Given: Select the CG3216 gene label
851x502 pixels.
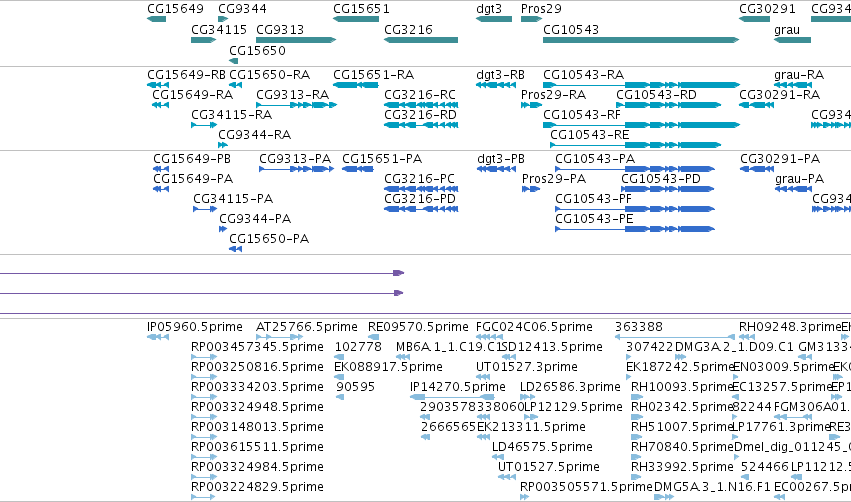Looking at the screenshot, I should coord(408,30).
